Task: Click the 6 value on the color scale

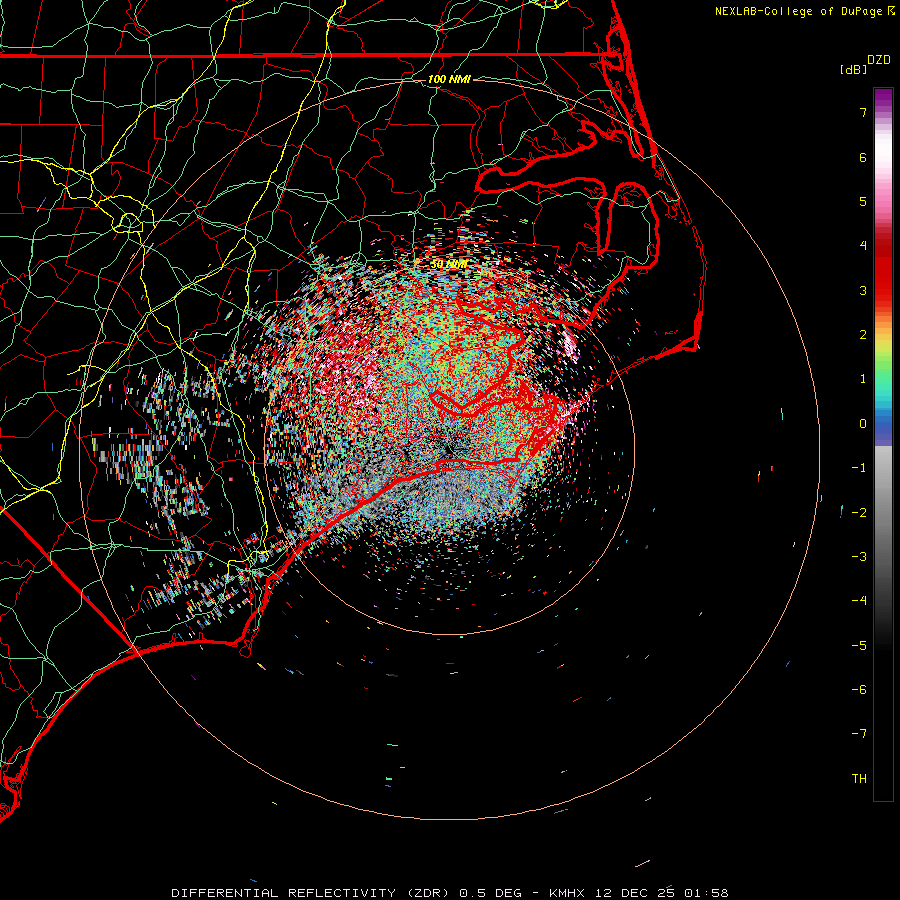Action: pyautogui.click(x=863, y=157)
